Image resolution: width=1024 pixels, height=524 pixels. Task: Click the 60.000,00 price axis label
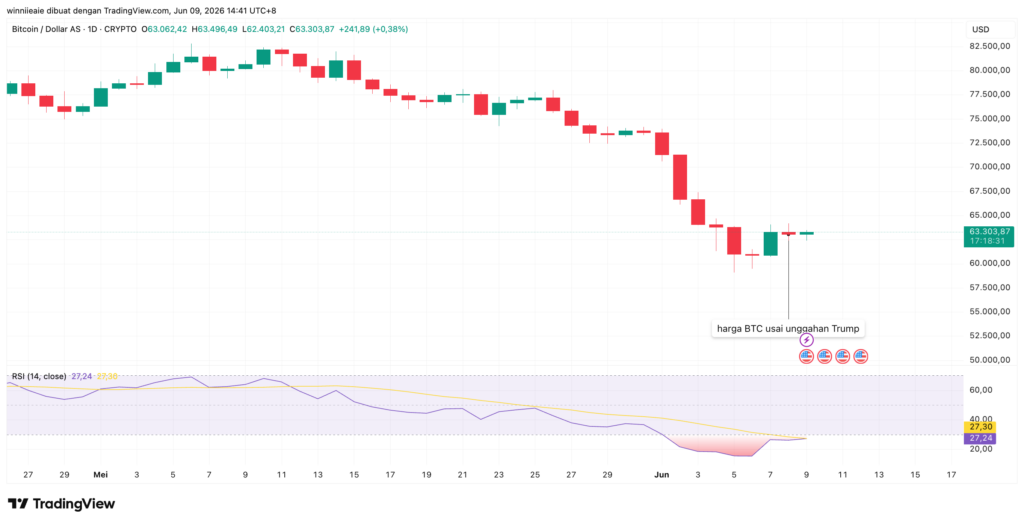pyautogui.click(x=991, y=263)
